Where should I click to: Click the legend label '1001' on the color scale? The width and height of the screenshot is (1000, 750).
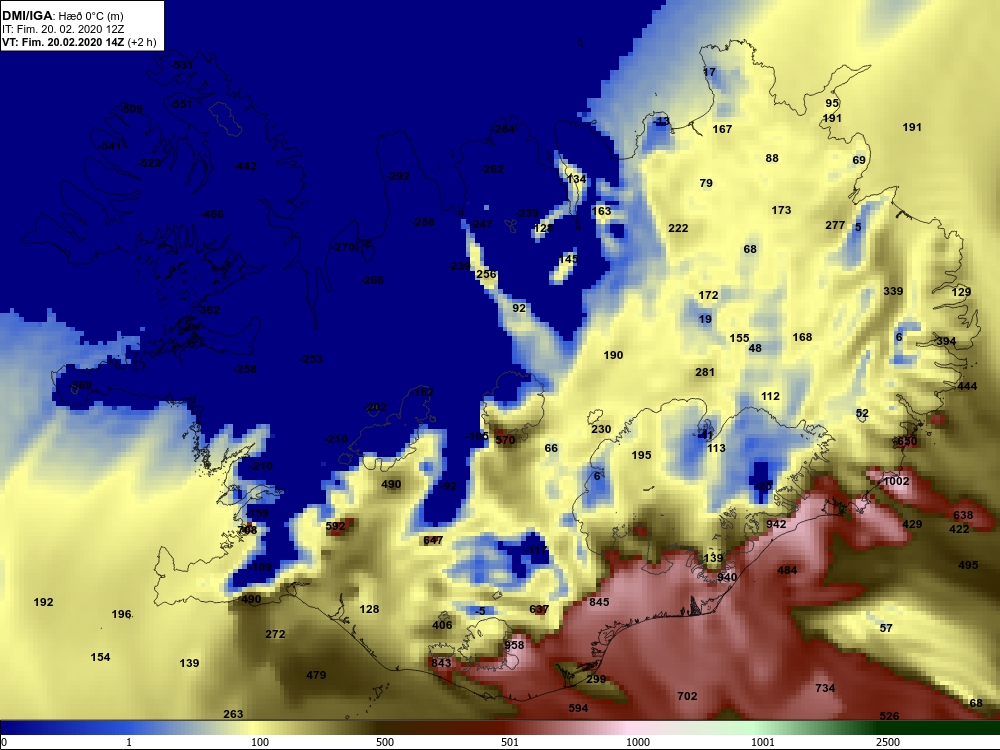coord(763,742)
